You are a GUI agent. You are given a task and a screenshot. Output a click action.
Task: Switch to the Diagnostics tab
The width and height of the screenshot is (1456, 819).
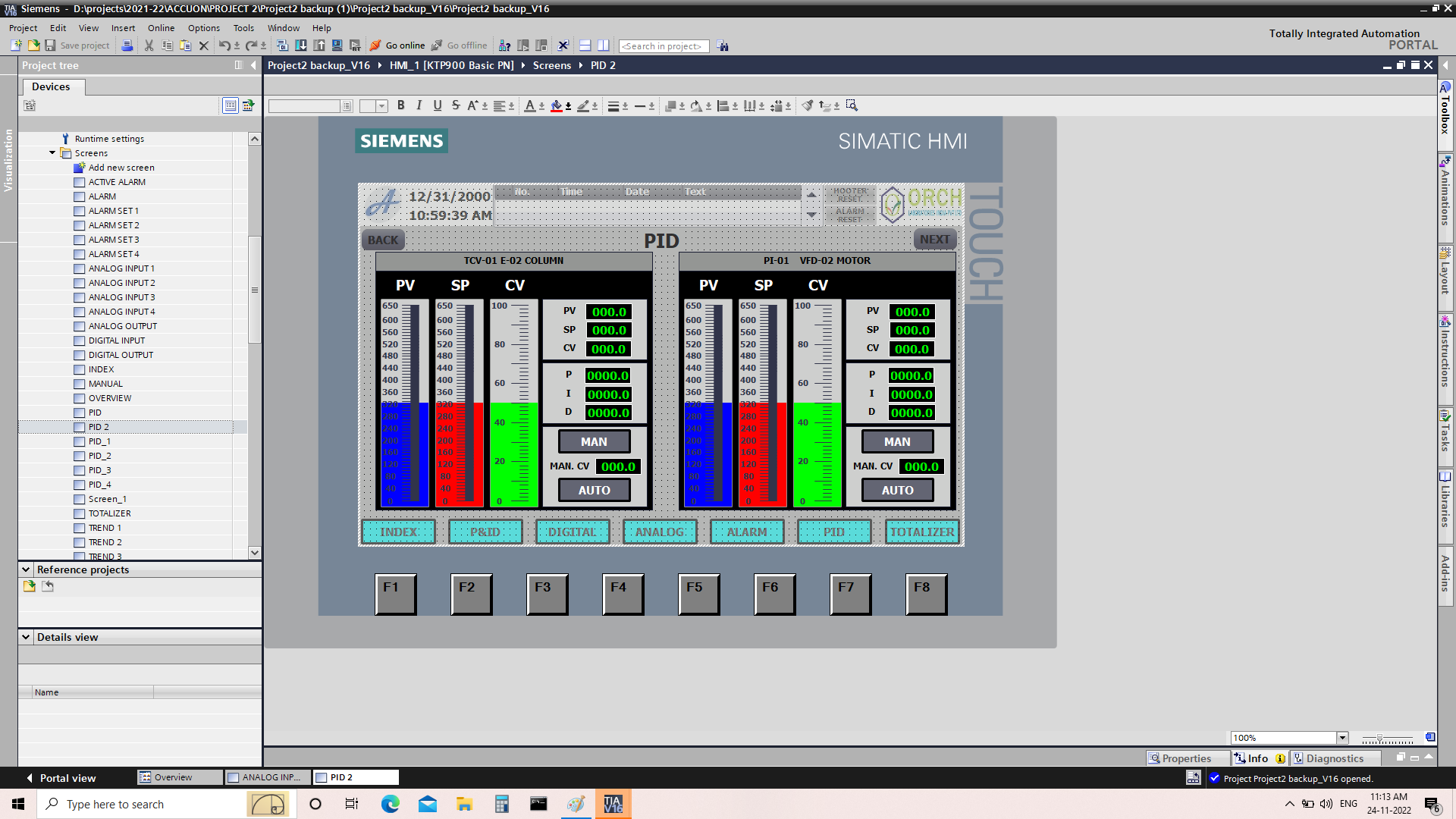point(1334,758)
